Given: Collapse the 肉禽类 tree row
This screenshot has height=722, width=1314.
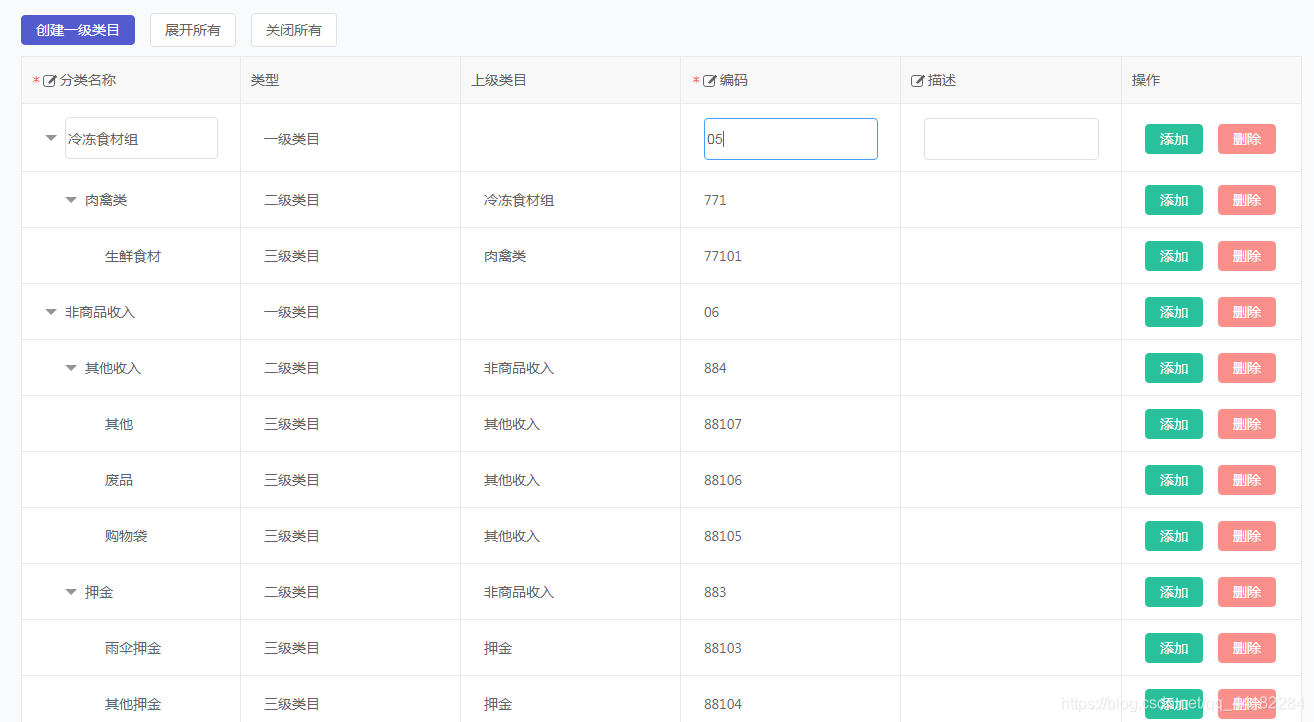Looking at the screenshot, I should tap(71, 200).
